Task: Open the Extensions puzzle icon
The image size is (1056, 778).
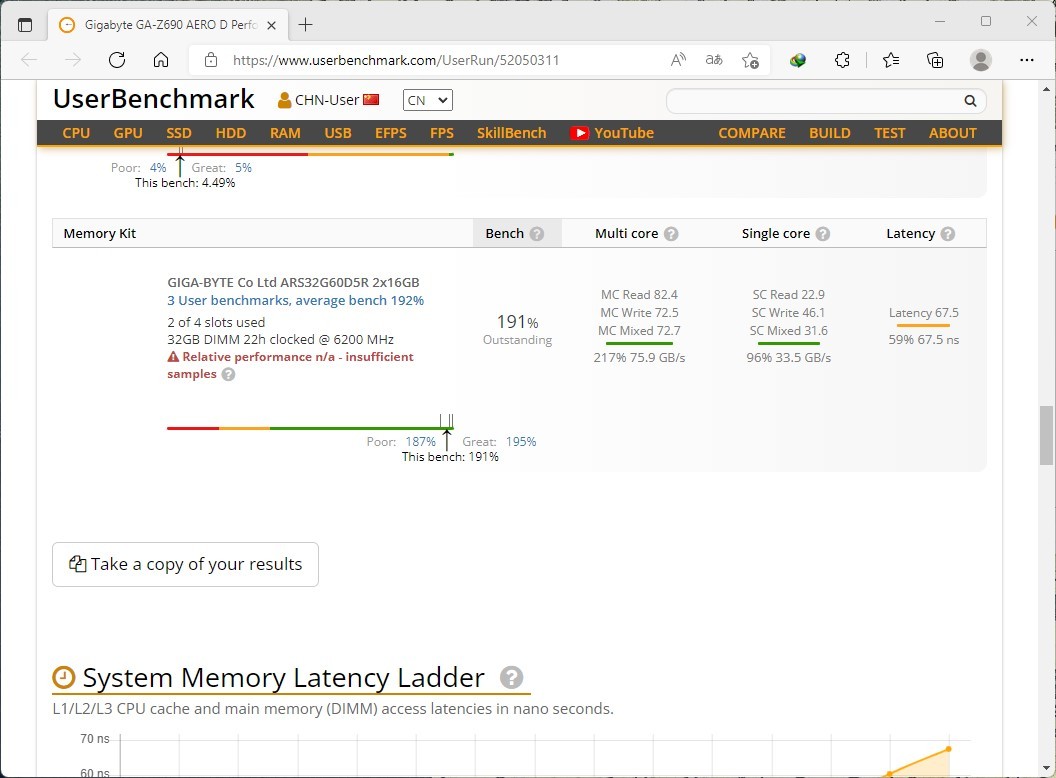Action: (842, 60)
